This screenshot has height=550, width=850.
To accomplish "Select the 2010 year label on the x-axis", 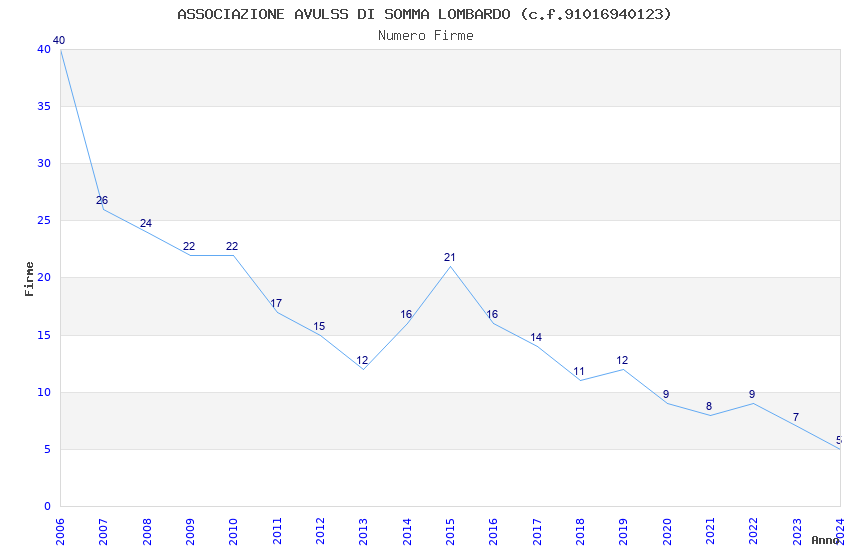I will (x=233, y=532).
